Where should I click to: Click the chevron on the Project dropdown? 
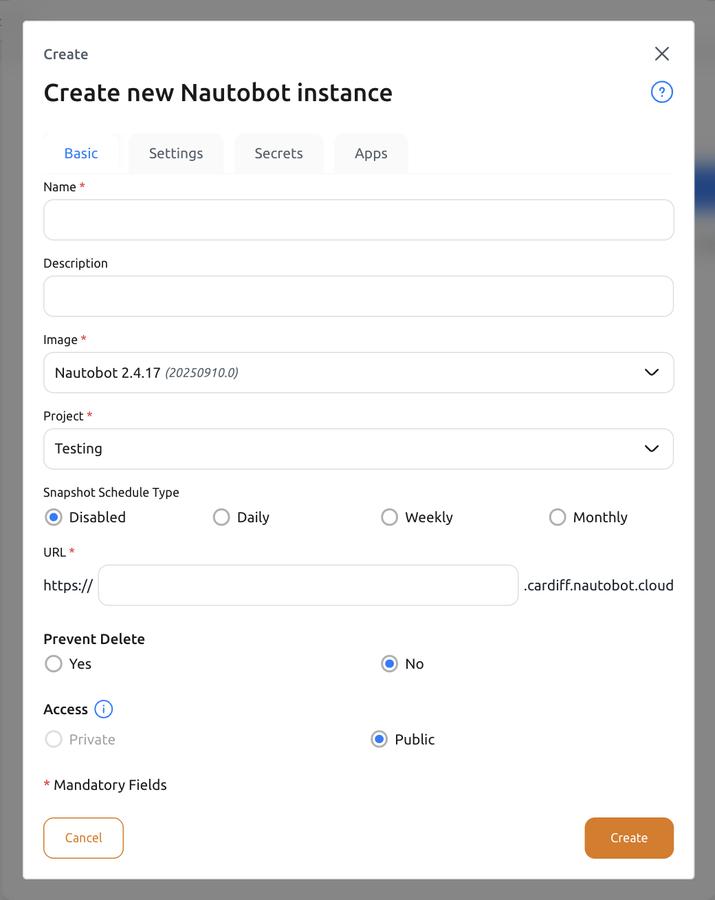pyautogui.click(x=651, y=448)
